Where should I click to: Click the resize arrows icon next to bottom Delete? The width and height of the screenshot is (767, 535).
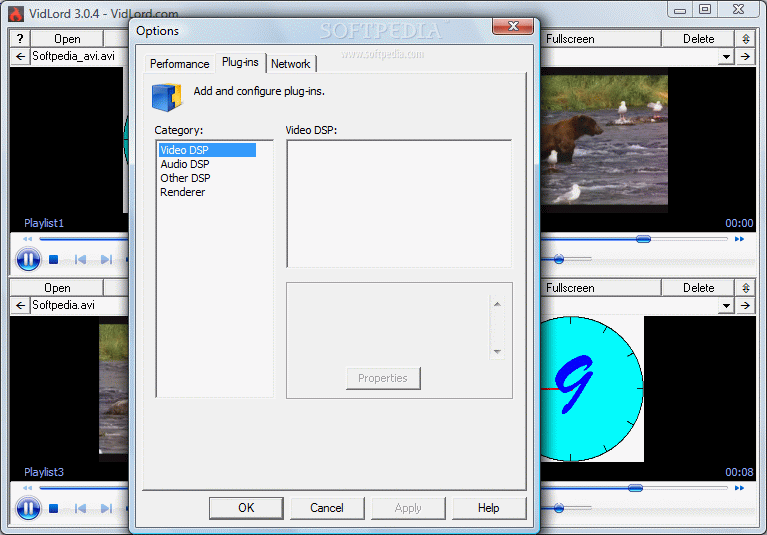coord(745,288)
